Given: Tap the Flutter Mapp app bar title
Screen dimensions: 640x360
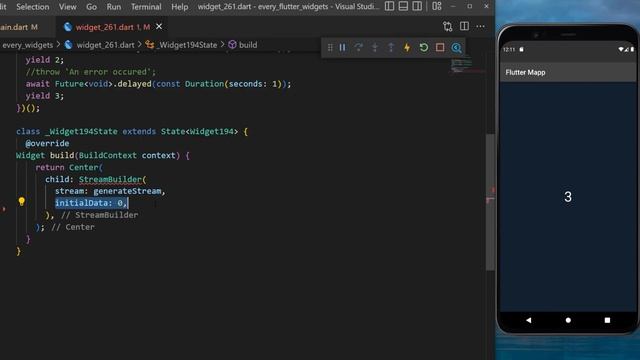Looking at the screenshot, I should coord(525,72).
